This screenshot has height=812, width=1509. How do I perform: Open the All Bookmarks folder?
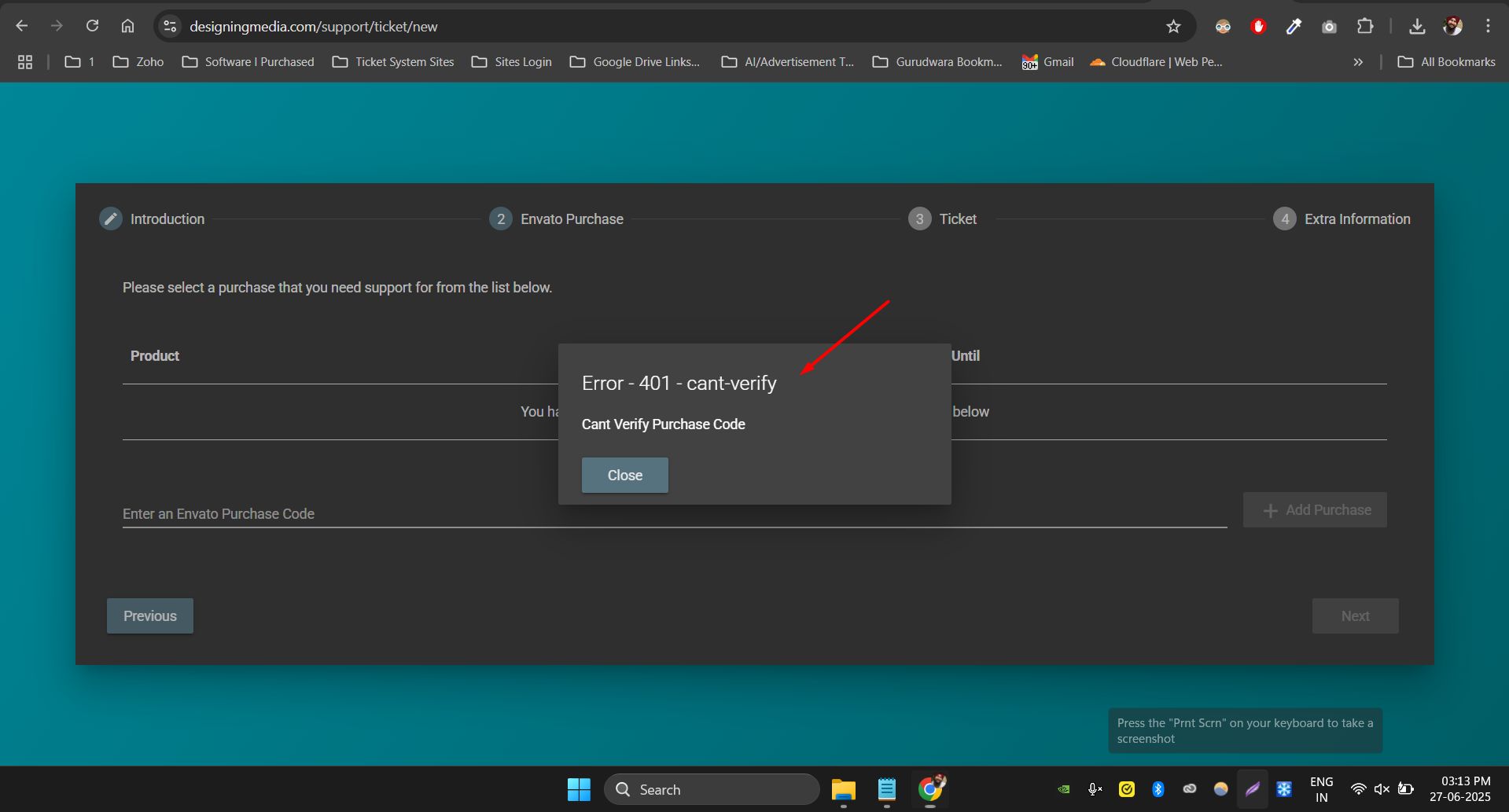click(1446, 61)
